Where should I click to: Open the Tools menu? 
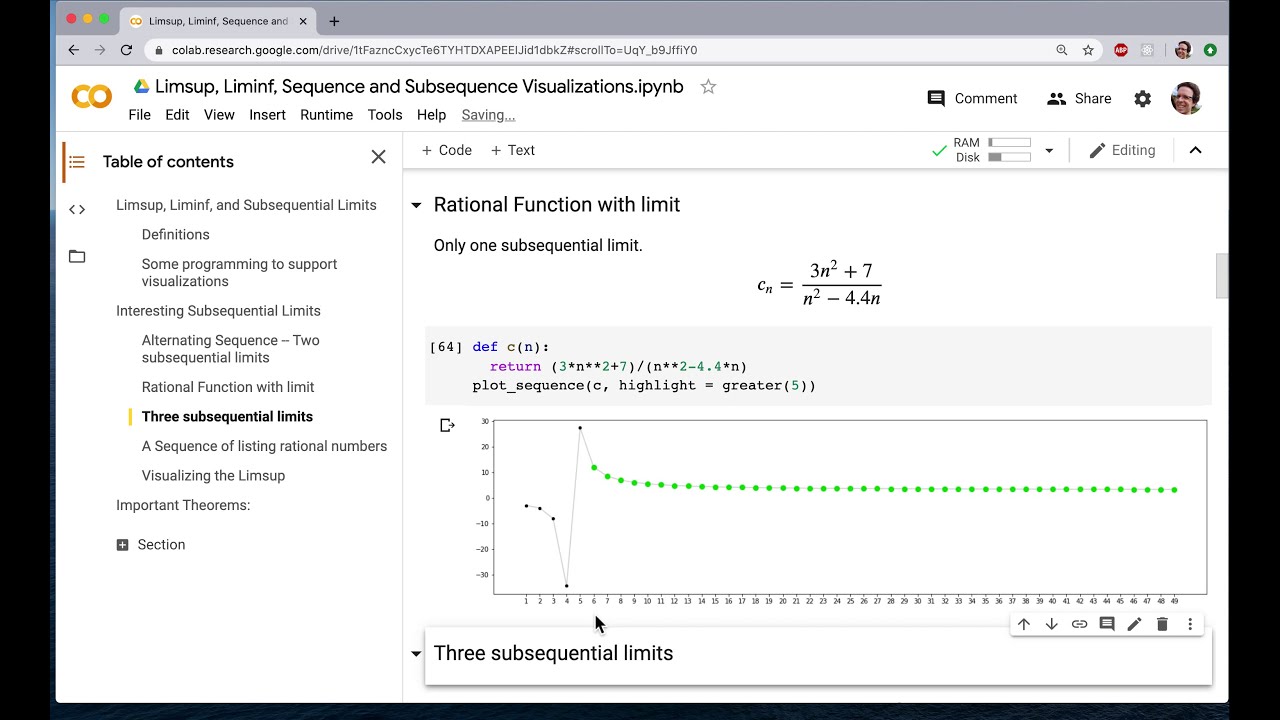pos(385,115)
